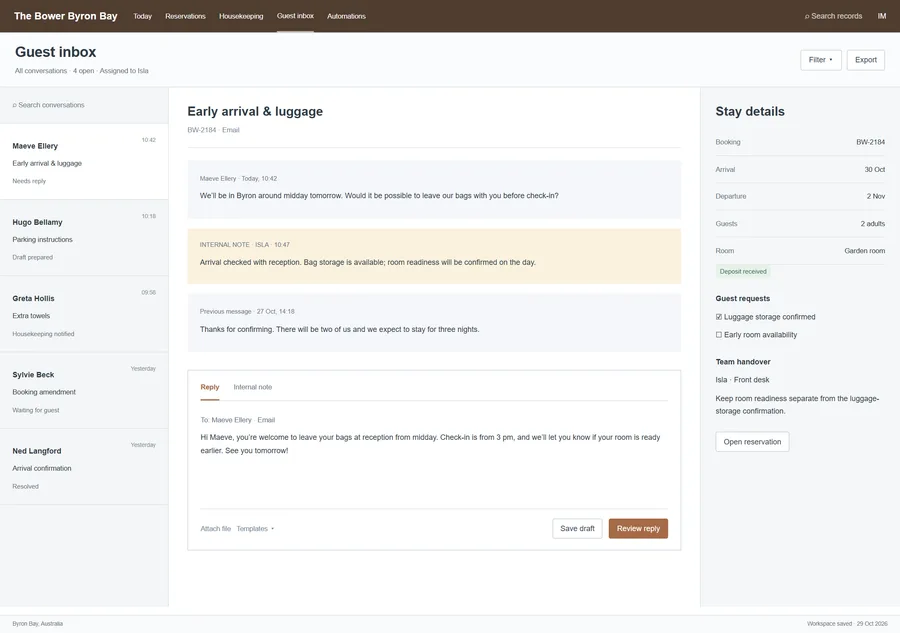Click the Arrival date 30 Oct
Screen dimensions: 900x633
tap(874, 169)
